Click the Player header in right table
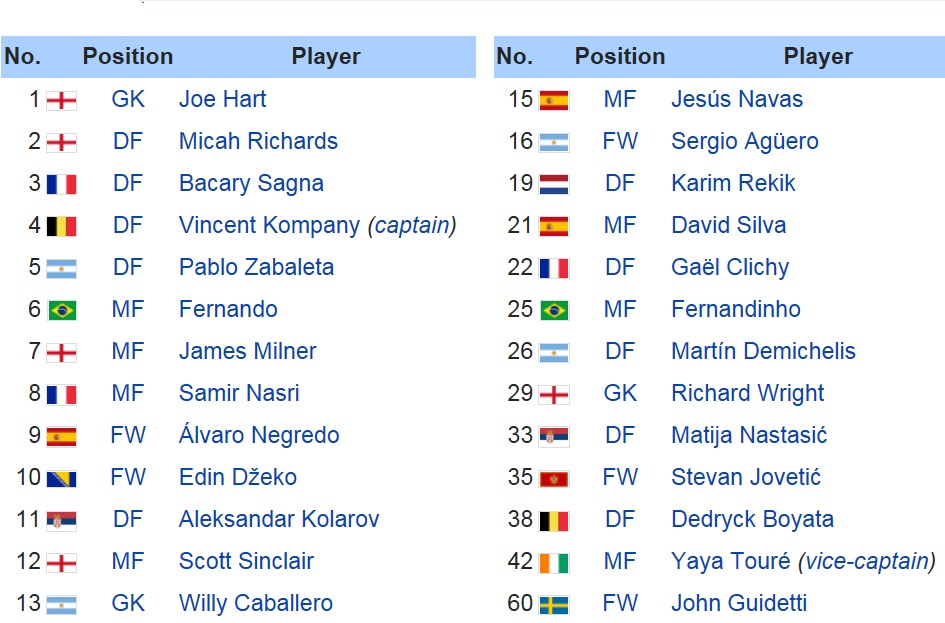The width and height of the screenshot is (945, 623). (x=818, y=56)
